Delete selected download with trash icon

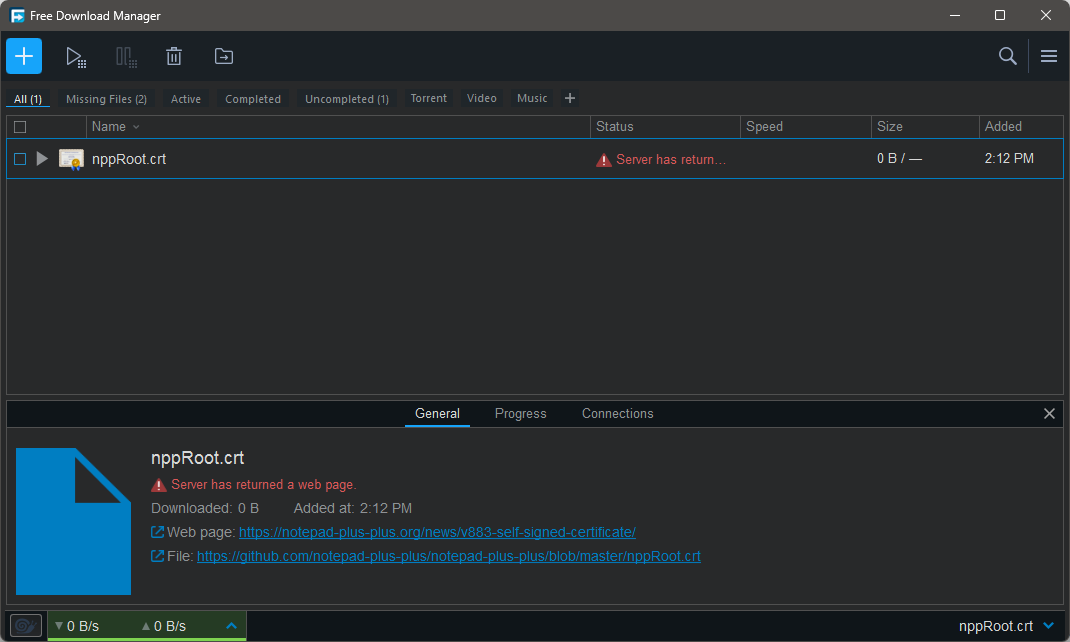click(x=174, y=56)
